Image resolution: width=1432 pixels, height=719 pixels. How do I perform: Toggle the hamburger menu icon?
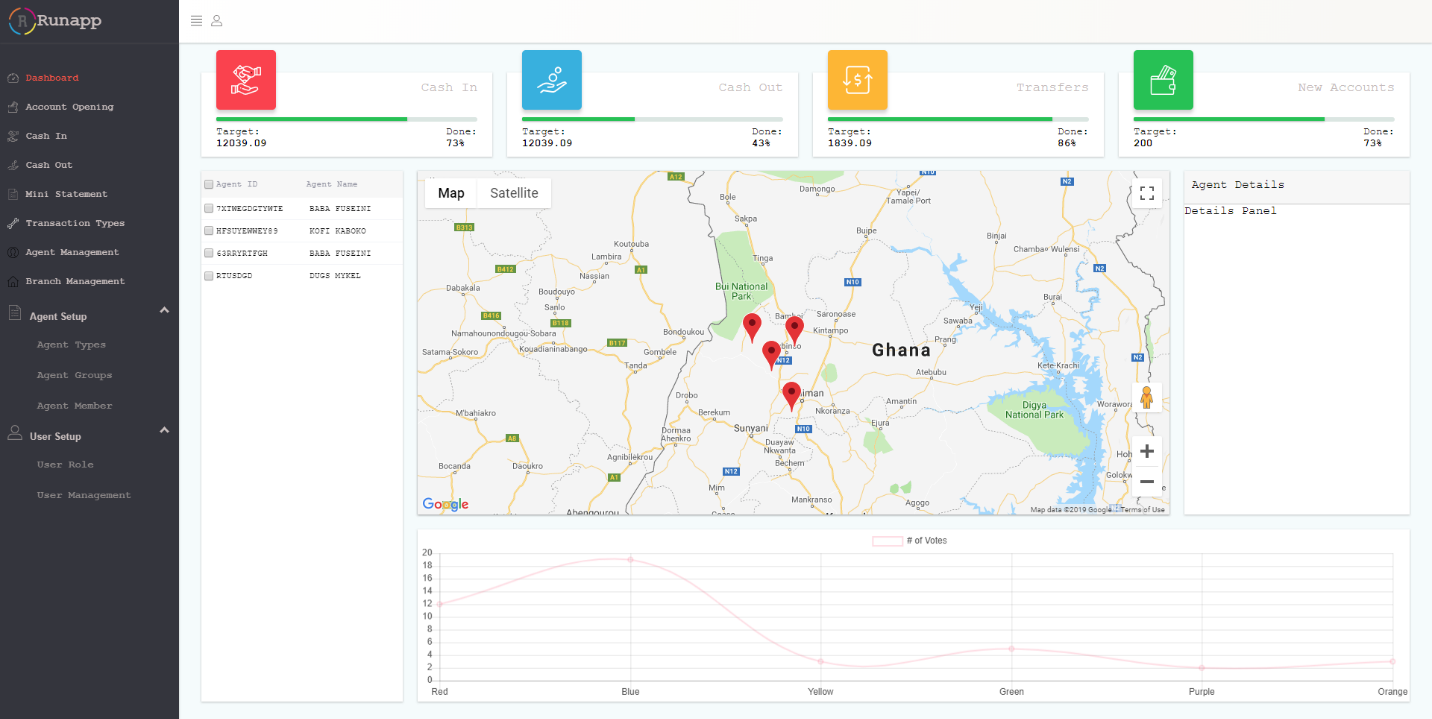(196, 21)
